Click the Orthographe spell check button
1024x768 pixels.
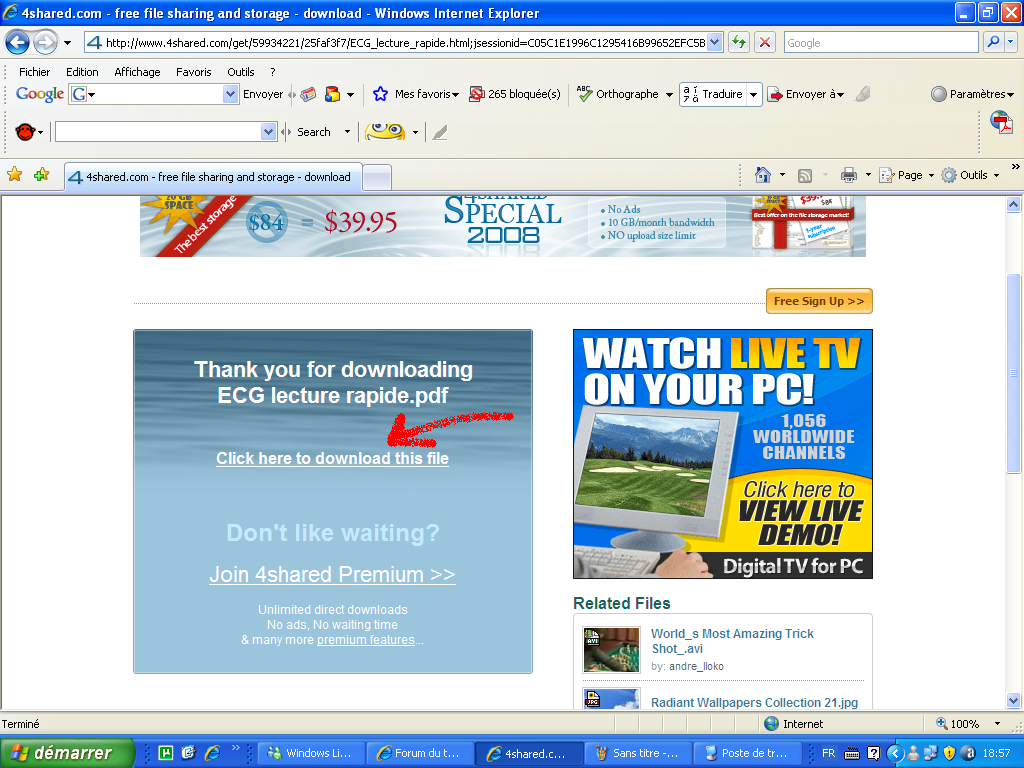pyautogui.click(x=618, y=94)
